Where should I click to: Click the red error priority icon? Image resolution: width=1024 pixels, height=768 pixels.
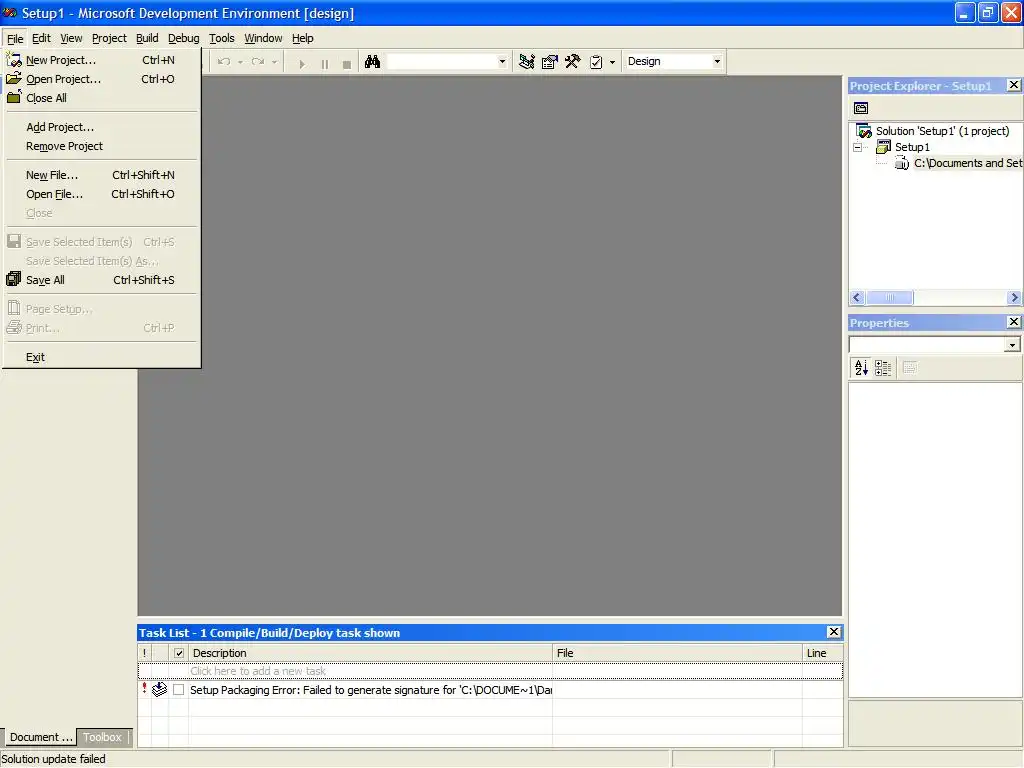[x=144, y=688]
